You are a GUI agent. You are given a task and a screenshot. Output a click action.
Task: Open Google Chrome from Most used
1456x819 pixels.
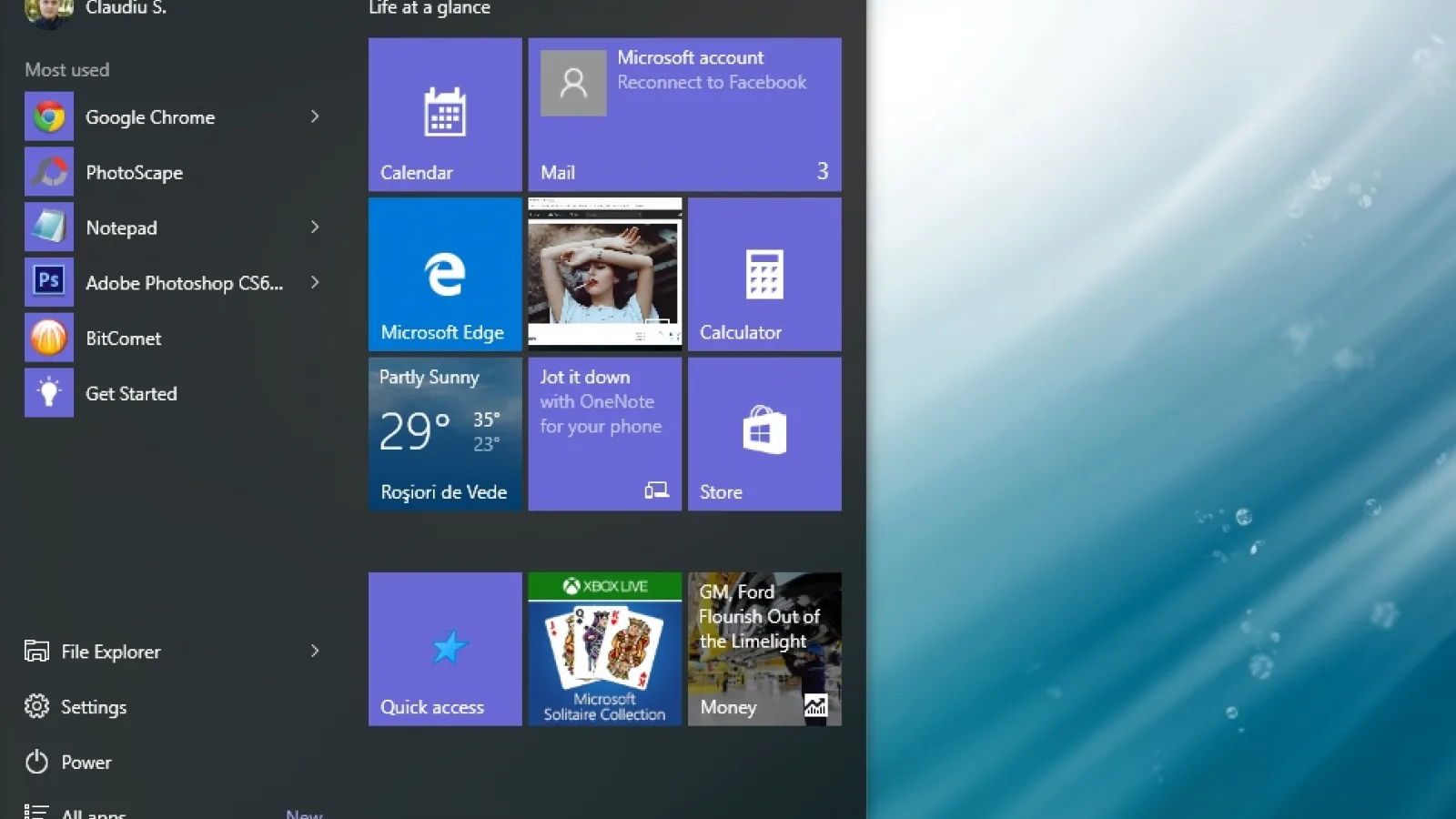173,116
